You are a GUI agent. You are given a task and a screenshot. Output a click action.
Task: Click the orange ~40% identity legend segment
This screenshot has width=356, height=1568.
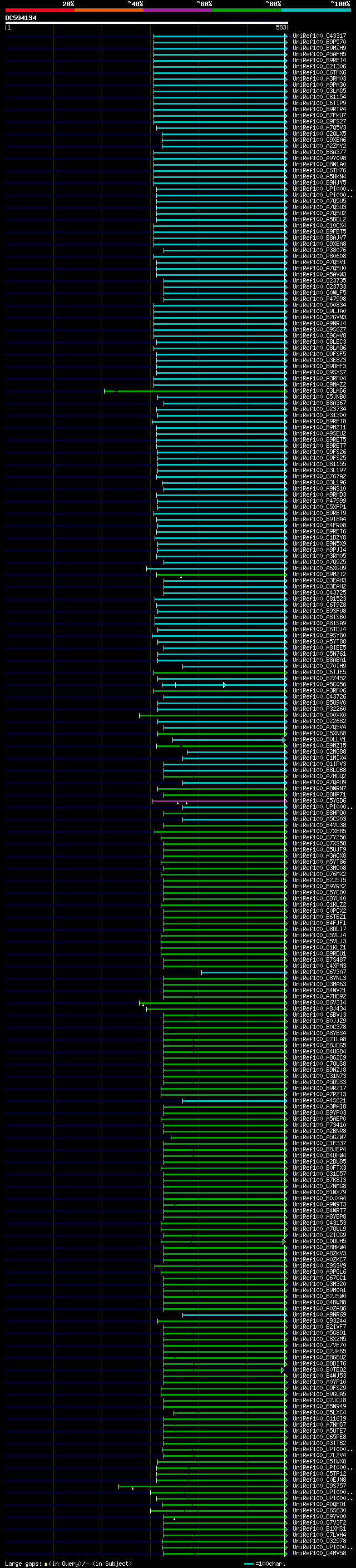pyautogui.click(x=109, y=10)
